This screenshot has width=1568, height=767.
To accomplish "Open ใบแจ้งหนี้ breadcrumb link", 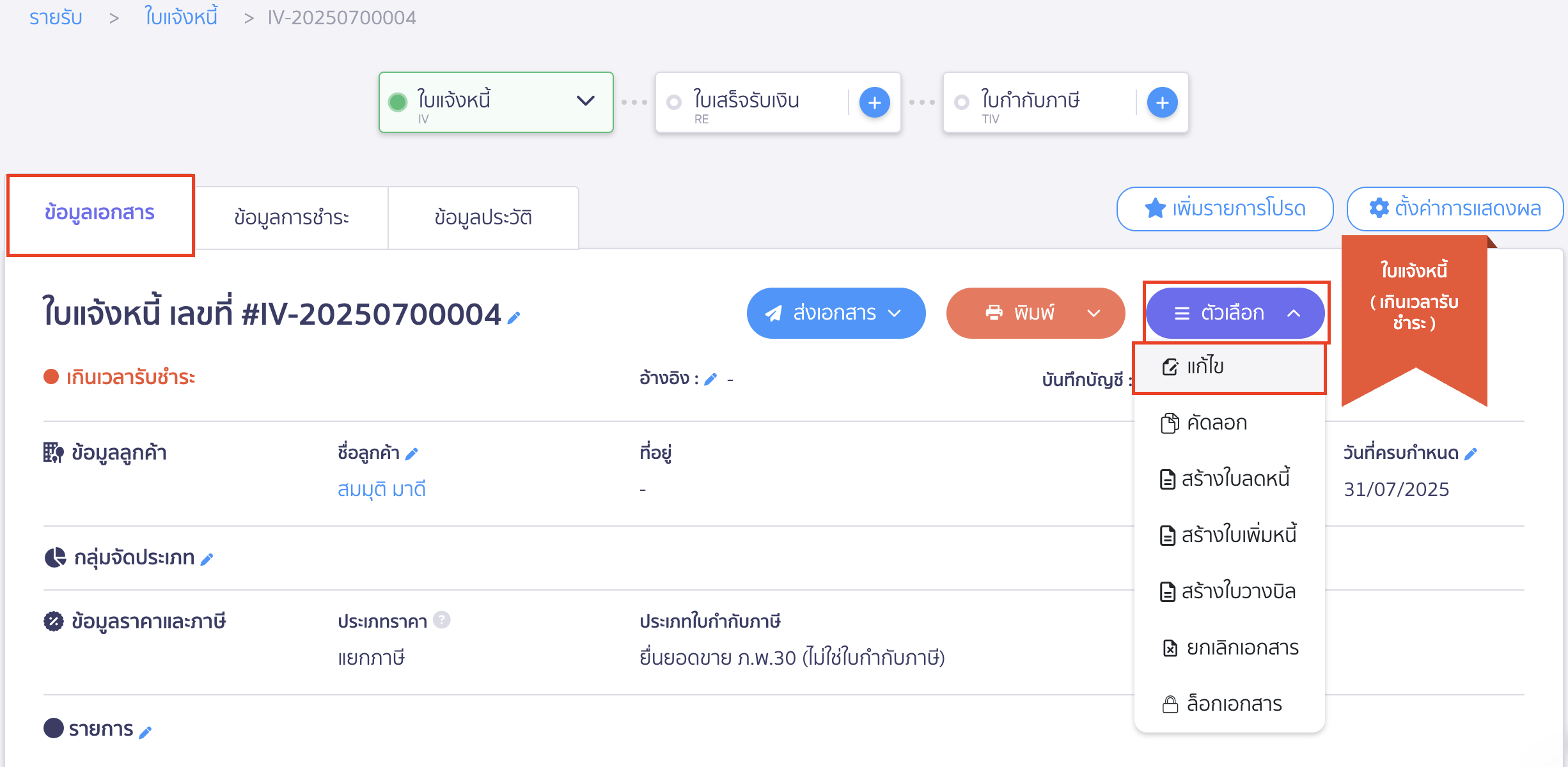I will (x=181, y=17).
